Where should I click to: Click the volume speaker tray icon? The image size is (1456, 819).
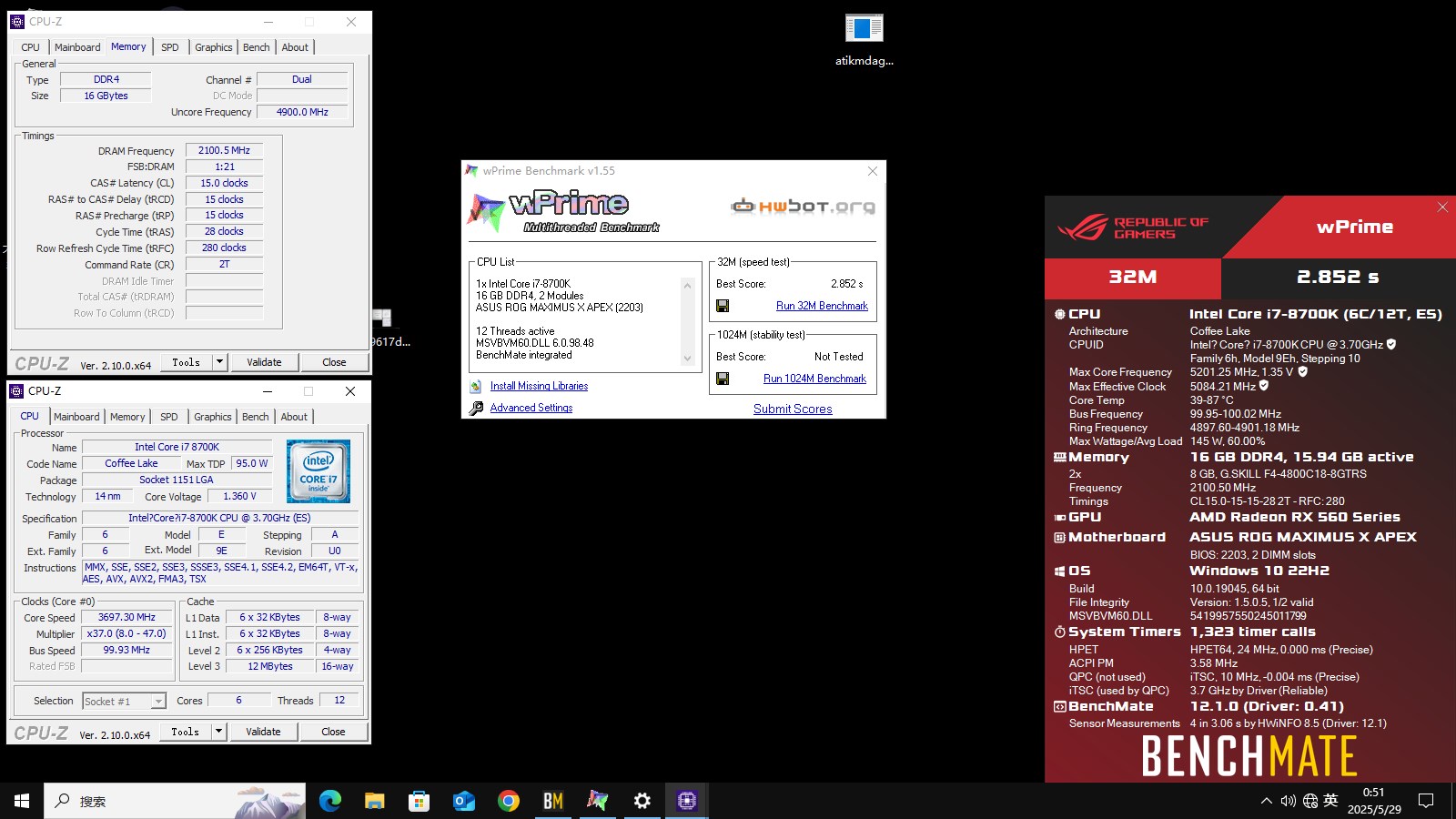click(x=1288, y=801)
